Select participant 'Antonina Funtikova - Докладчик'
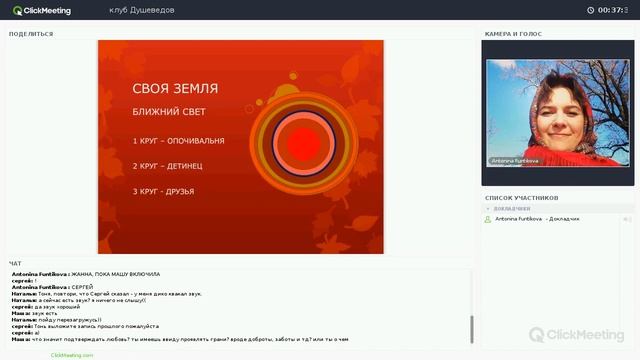 537,219
